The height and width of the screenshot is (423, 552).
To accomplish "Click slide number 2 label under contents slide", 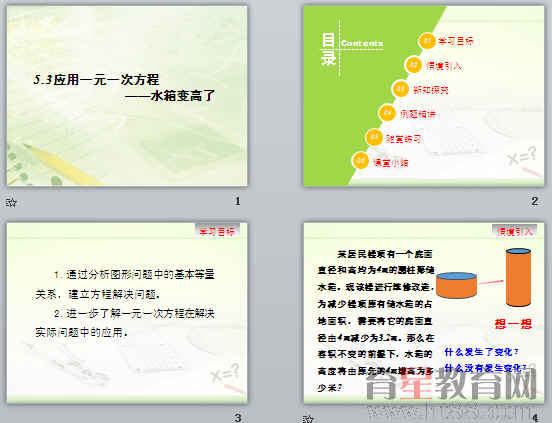I will tap(534, 201).
